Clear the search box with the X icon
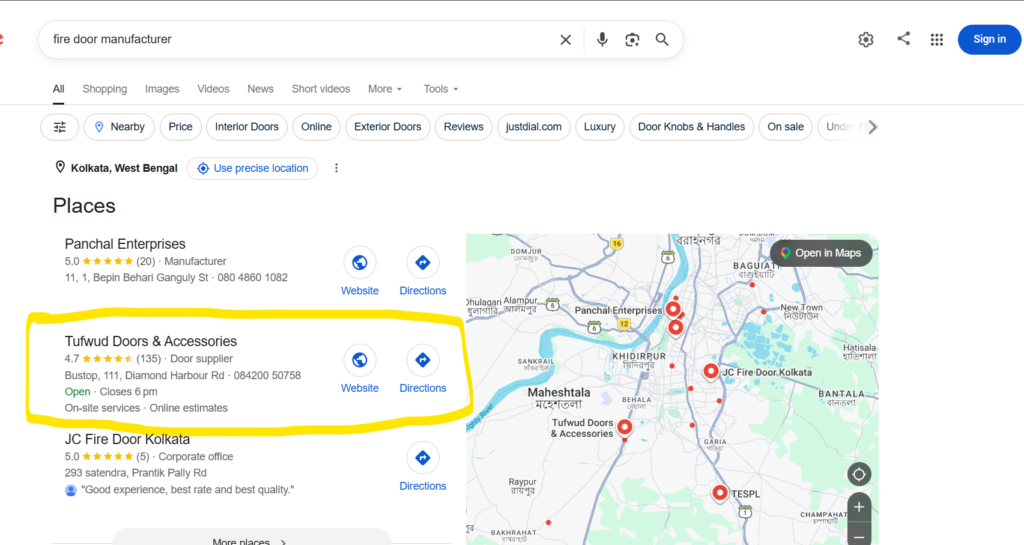1024x545 pixels. (x=566, y=40)
